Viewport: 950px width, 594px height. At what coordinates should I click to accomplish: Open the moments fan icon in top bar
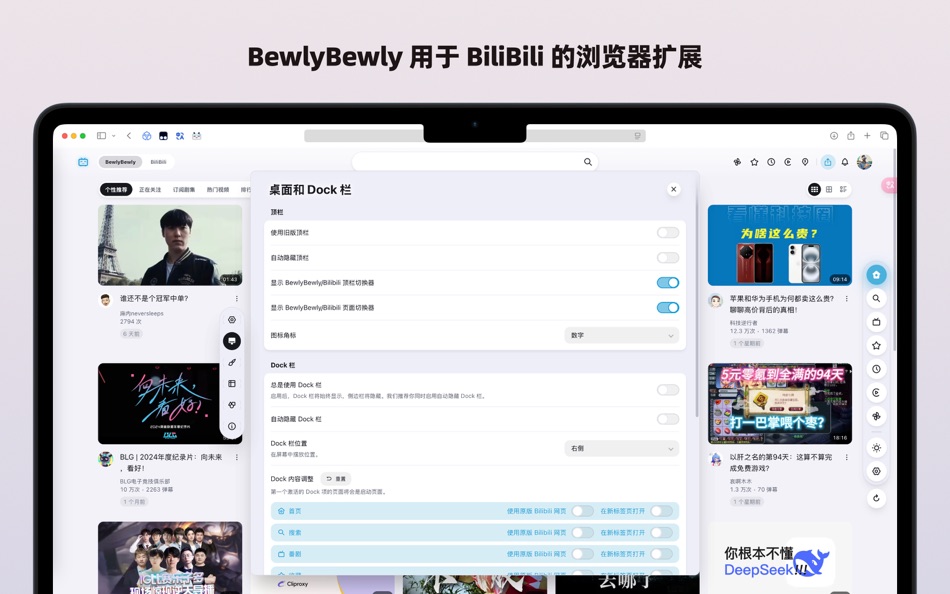coord(737,162)
